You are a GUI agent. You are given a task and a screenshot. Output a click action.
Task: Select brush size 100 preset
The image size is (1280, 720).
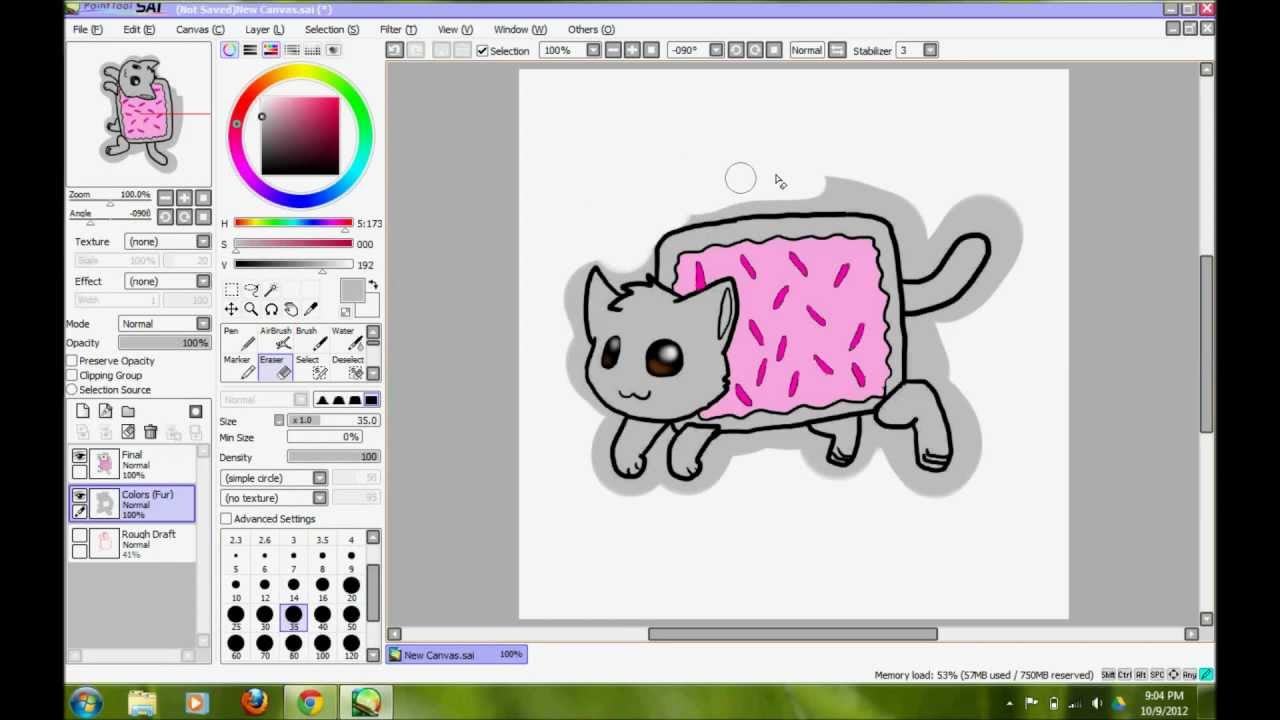tap(322, 648)
